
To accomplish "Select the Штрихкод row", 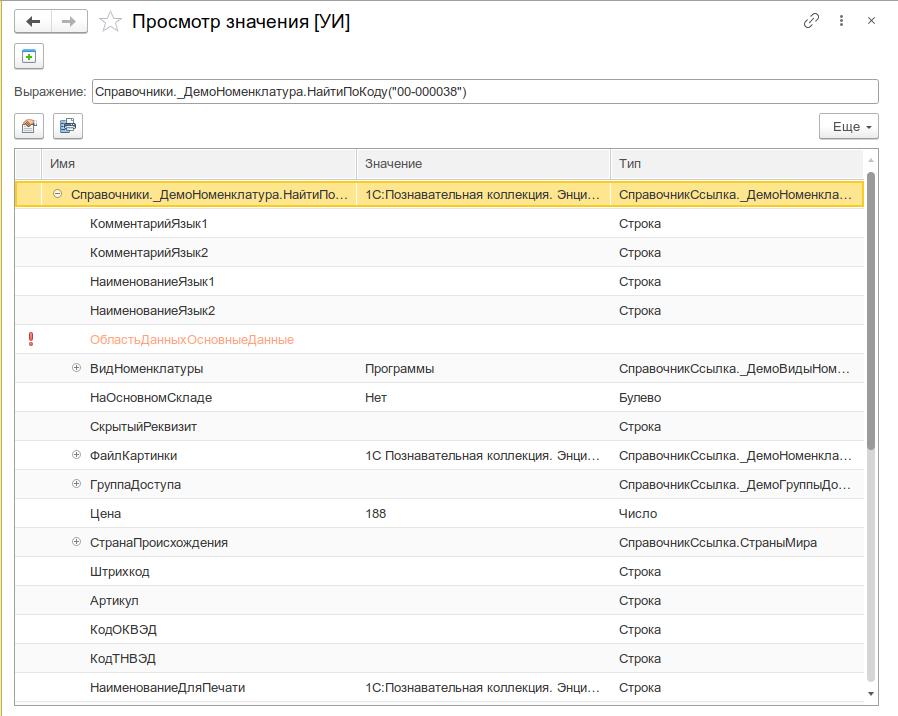I will pos(439,572).
